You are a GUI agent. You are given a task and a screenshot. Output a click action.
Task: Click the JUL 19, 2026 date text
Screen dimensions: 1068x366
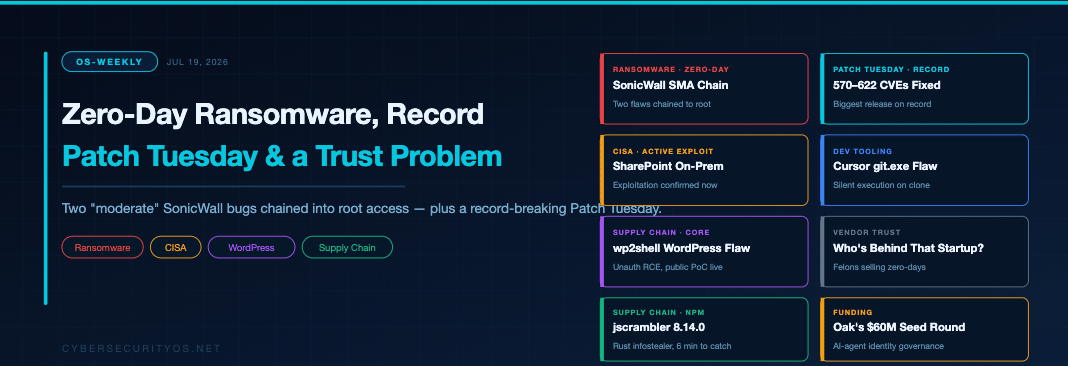click(198, 62)
